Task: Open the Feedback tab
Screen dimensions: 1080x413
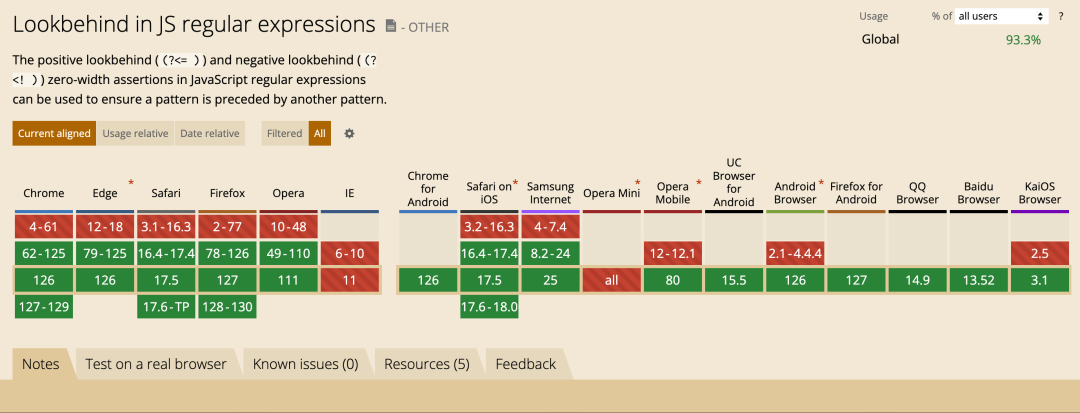Action: 525,364
